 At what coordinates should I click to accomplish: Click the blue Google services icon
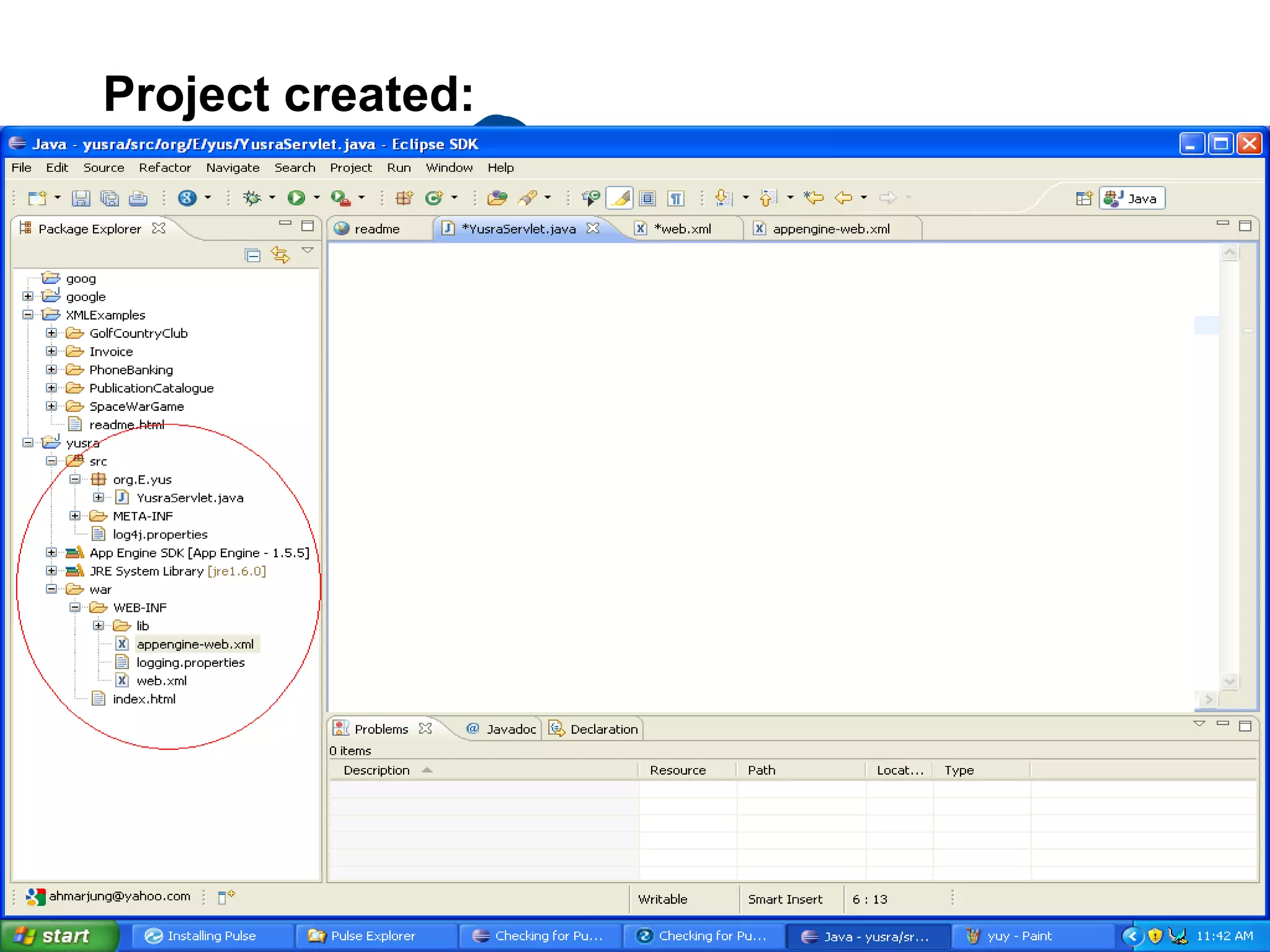tap(187, 198)
